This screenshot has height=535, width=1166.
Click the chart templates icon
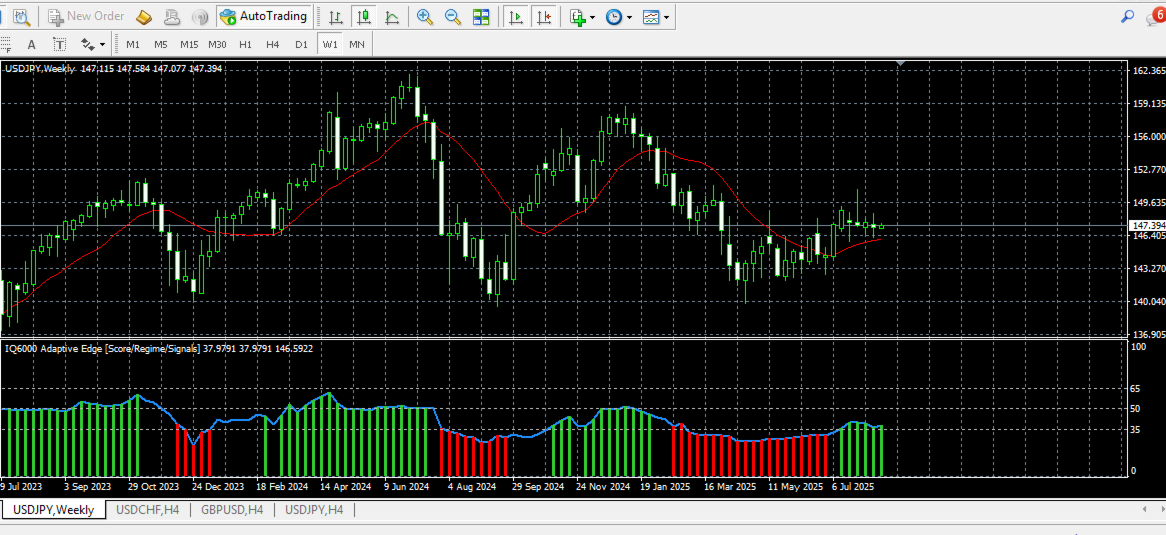651,16
